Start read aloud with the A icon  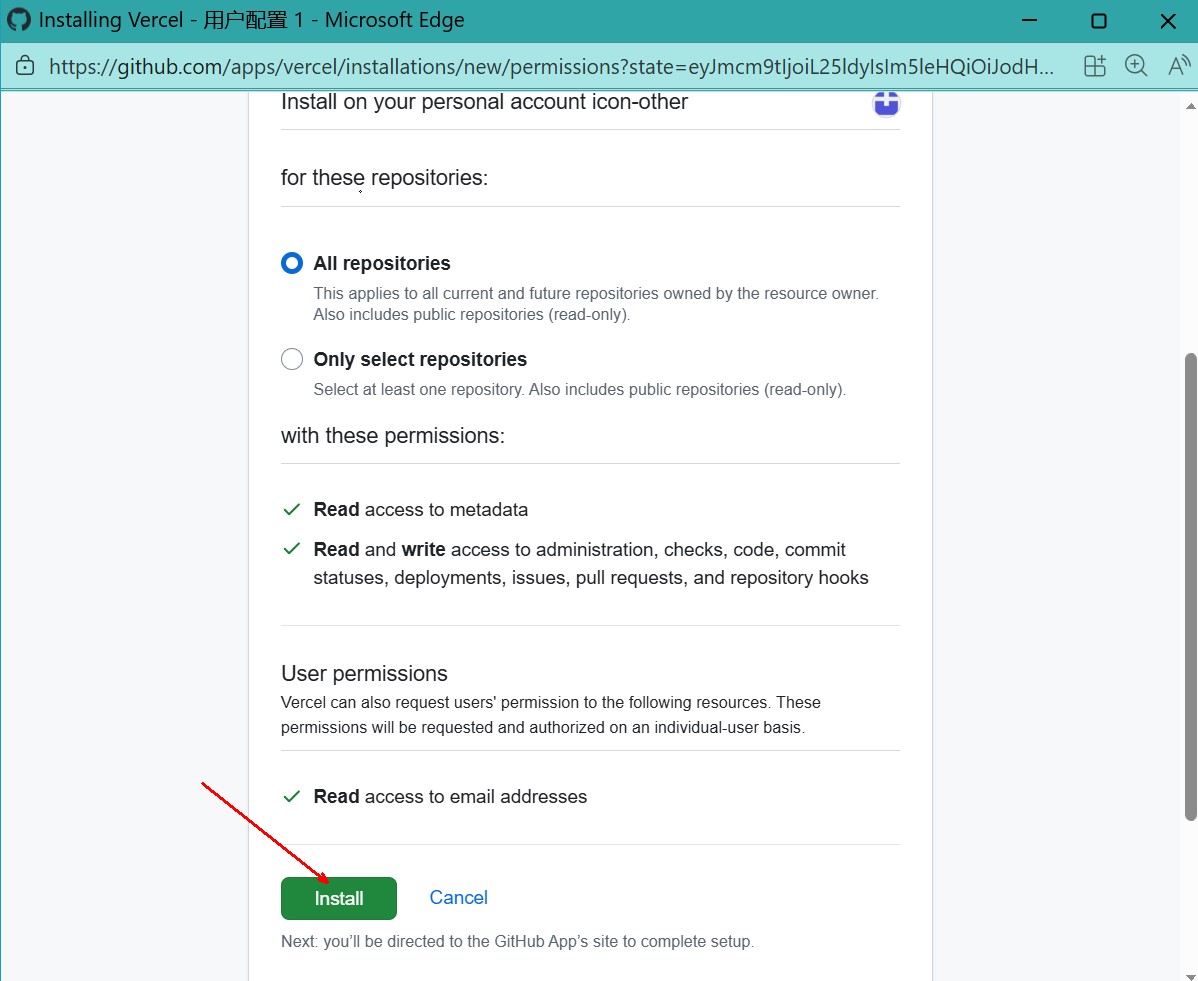(x=1178, y=66)
